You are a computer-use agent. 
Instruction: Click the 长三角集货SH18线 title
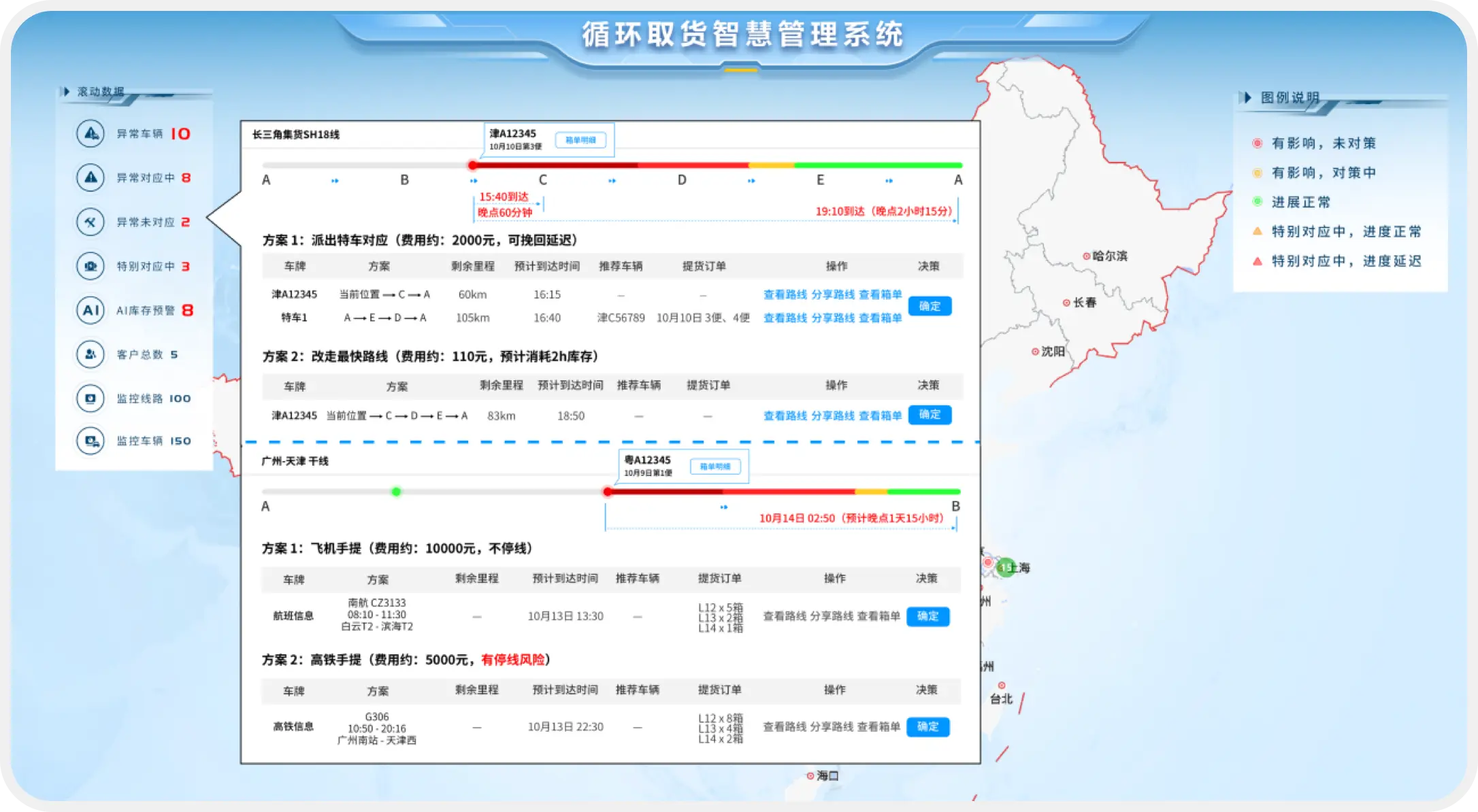296,135
